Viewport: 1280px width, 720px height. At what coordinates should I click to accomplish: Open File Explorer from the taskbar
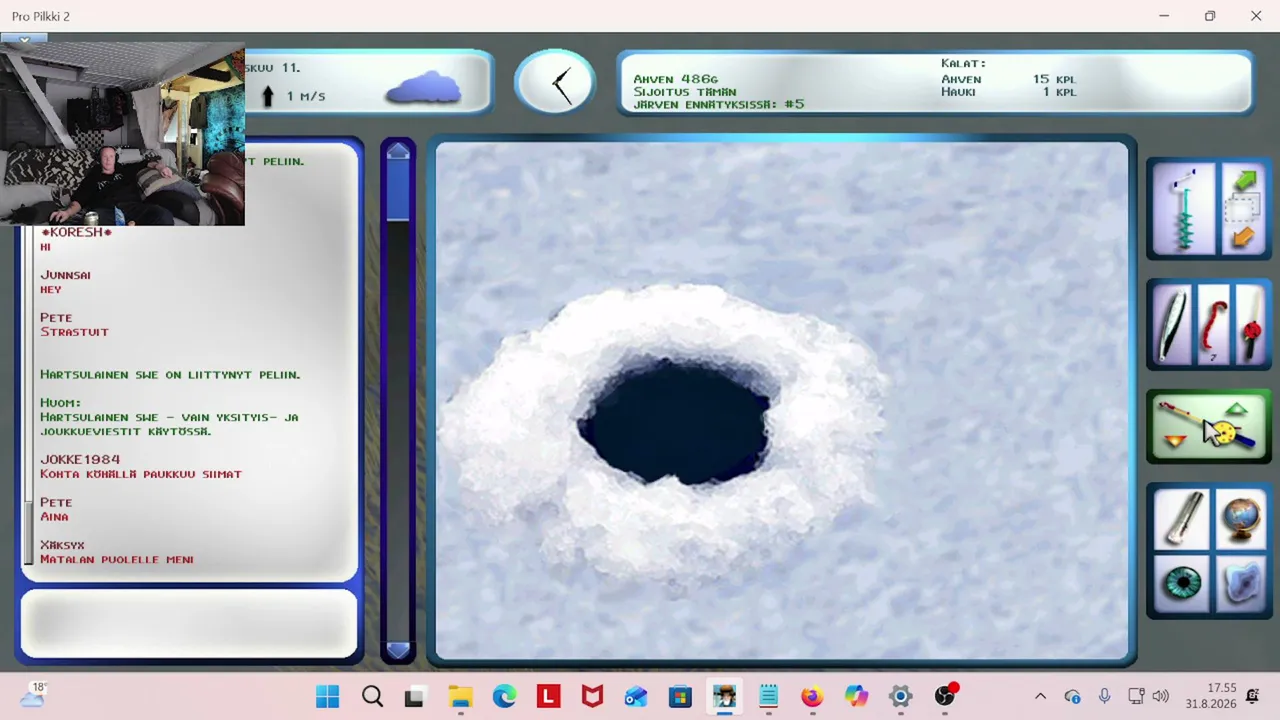(x=460, y=696)
